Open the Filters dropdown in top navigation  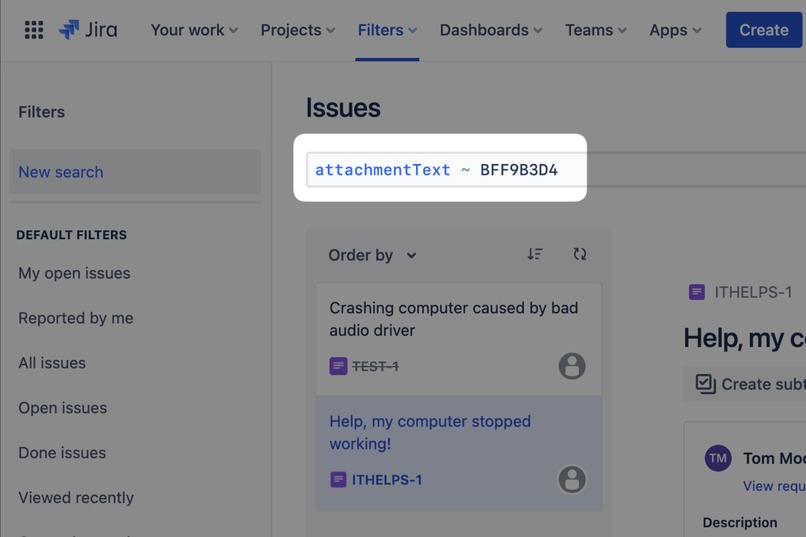tap(387, 30)
